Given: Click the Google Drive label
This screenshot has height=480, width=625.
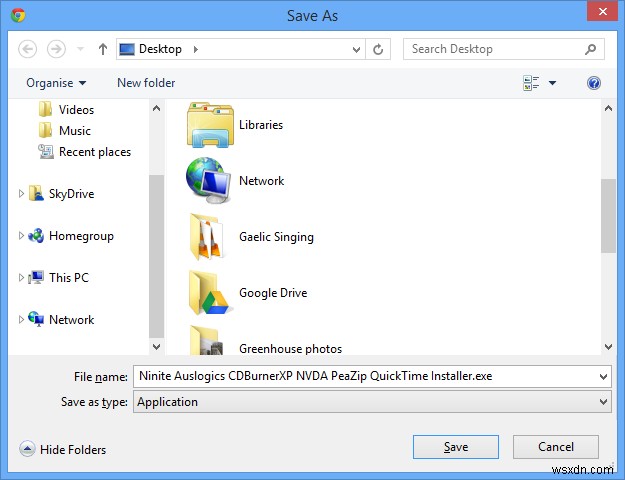Looking at the screenshot, I should click(273, 293).
